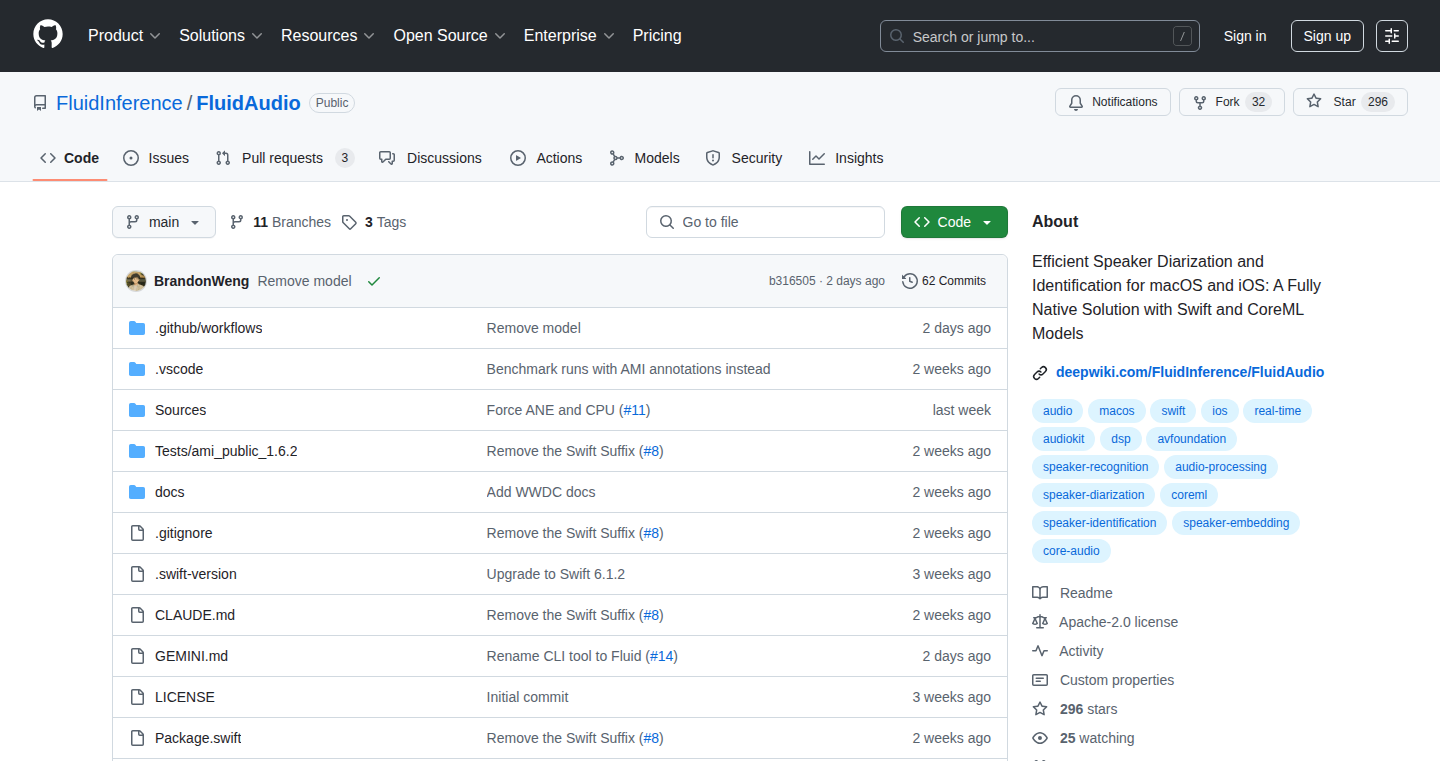Viewport: 1440px width, 761px height.
Task: Show the commit status checkmark details
Action: click(x=374, y=281)
